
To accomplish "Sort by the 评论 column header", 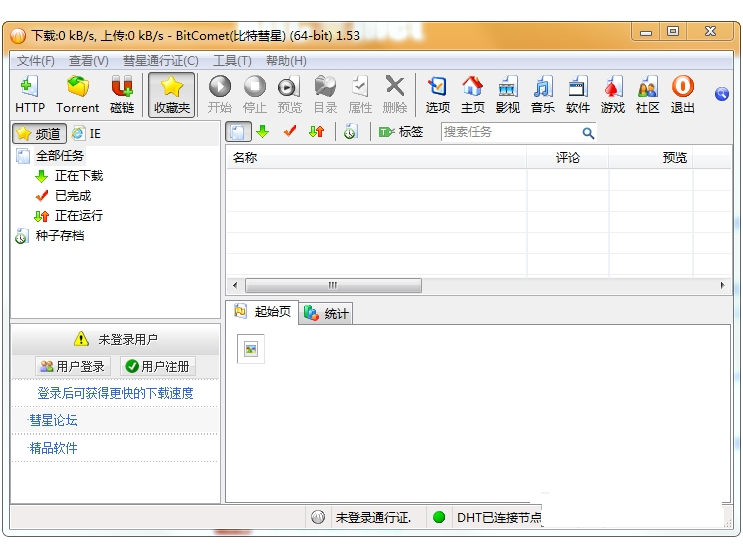I will 568,157.
